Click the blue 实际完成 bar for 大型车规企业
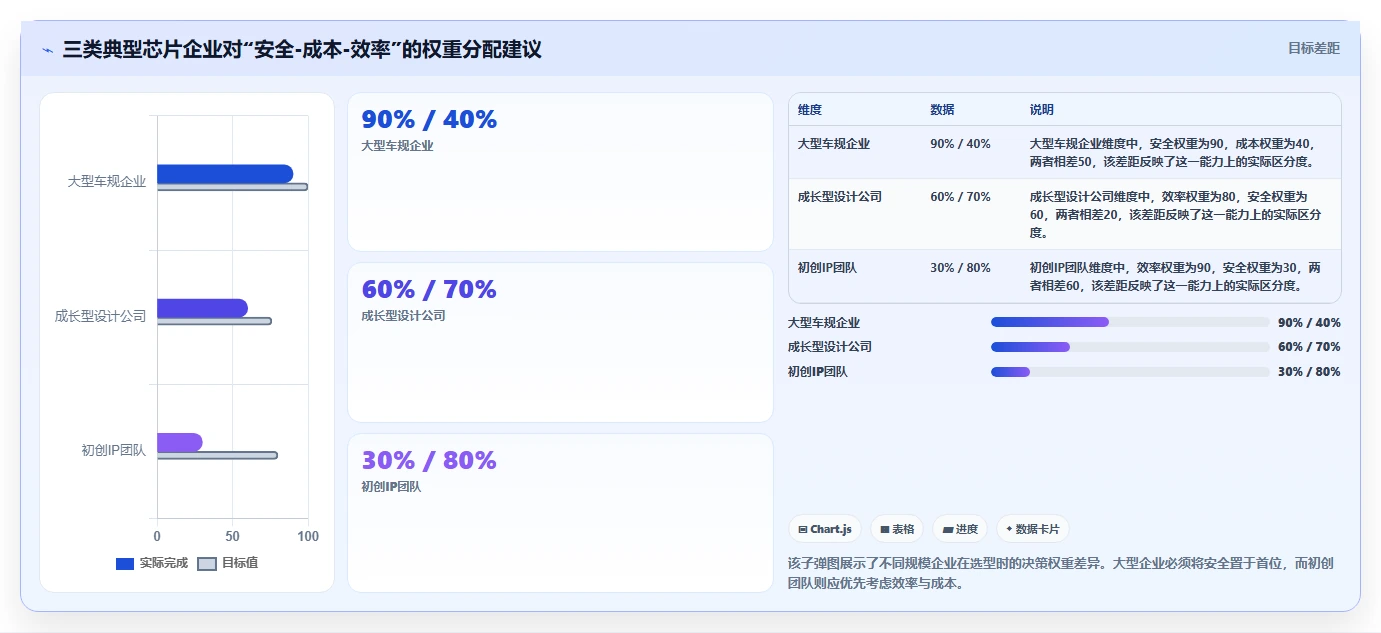 (x=225, y=174)
